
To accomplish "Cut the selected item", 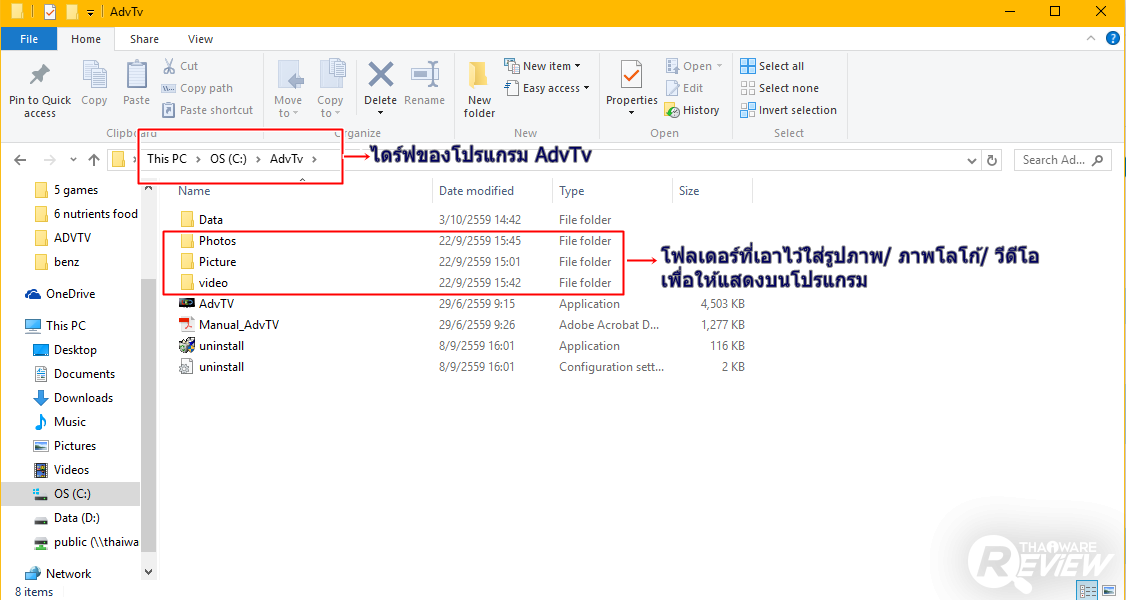I will point(180,66).
